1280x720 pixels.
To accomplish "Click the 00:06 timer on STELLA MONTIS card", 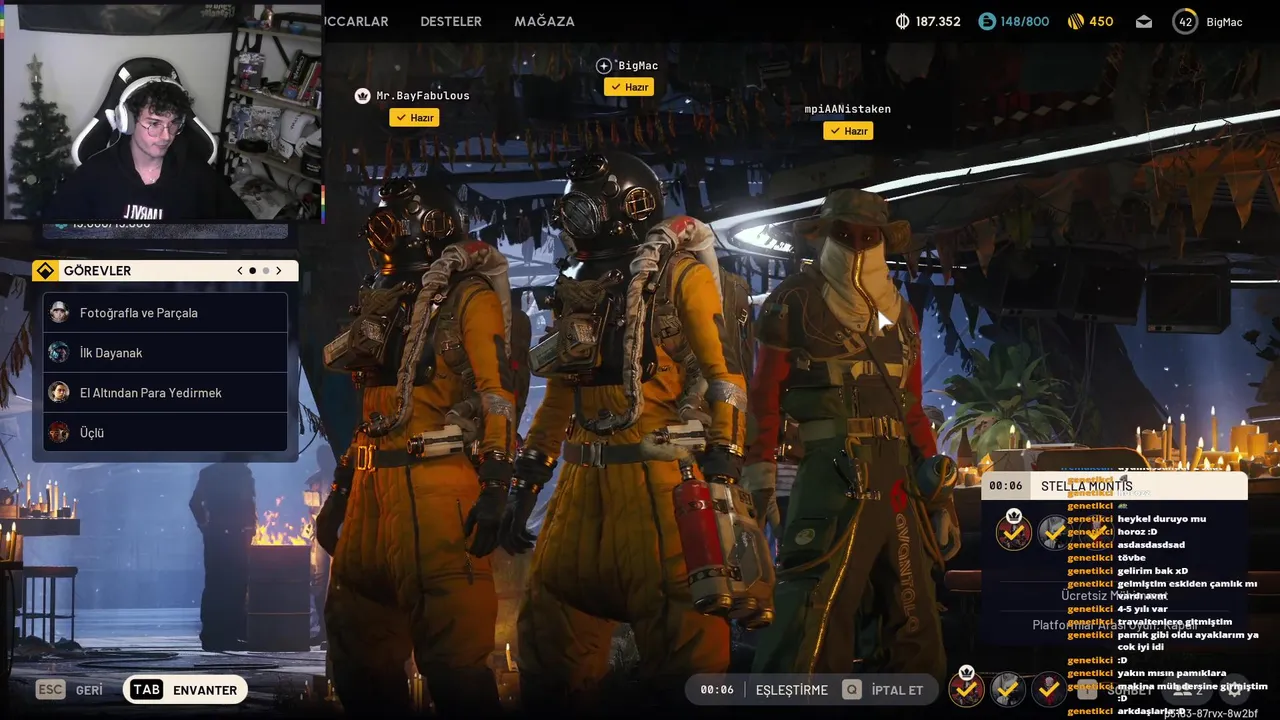I will point(1006,486).
